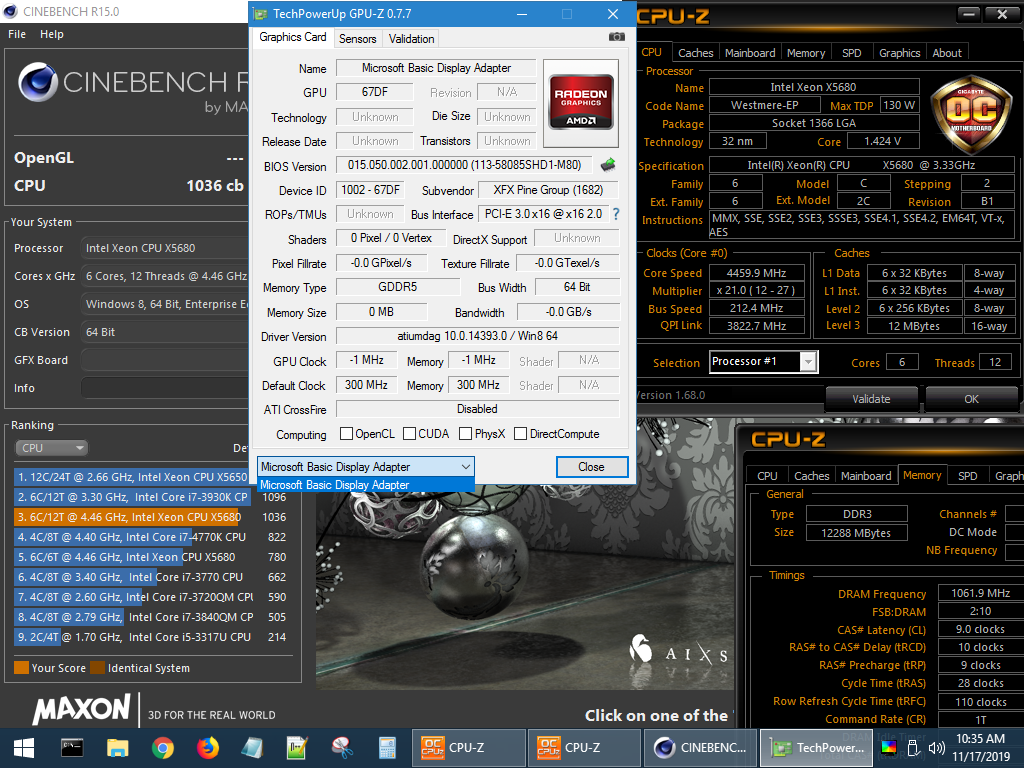Image resolution: width=1024 pixels, height=768 pixels.
Task: Launch Google Chrome from taskbar
Action: coord(163,748)
